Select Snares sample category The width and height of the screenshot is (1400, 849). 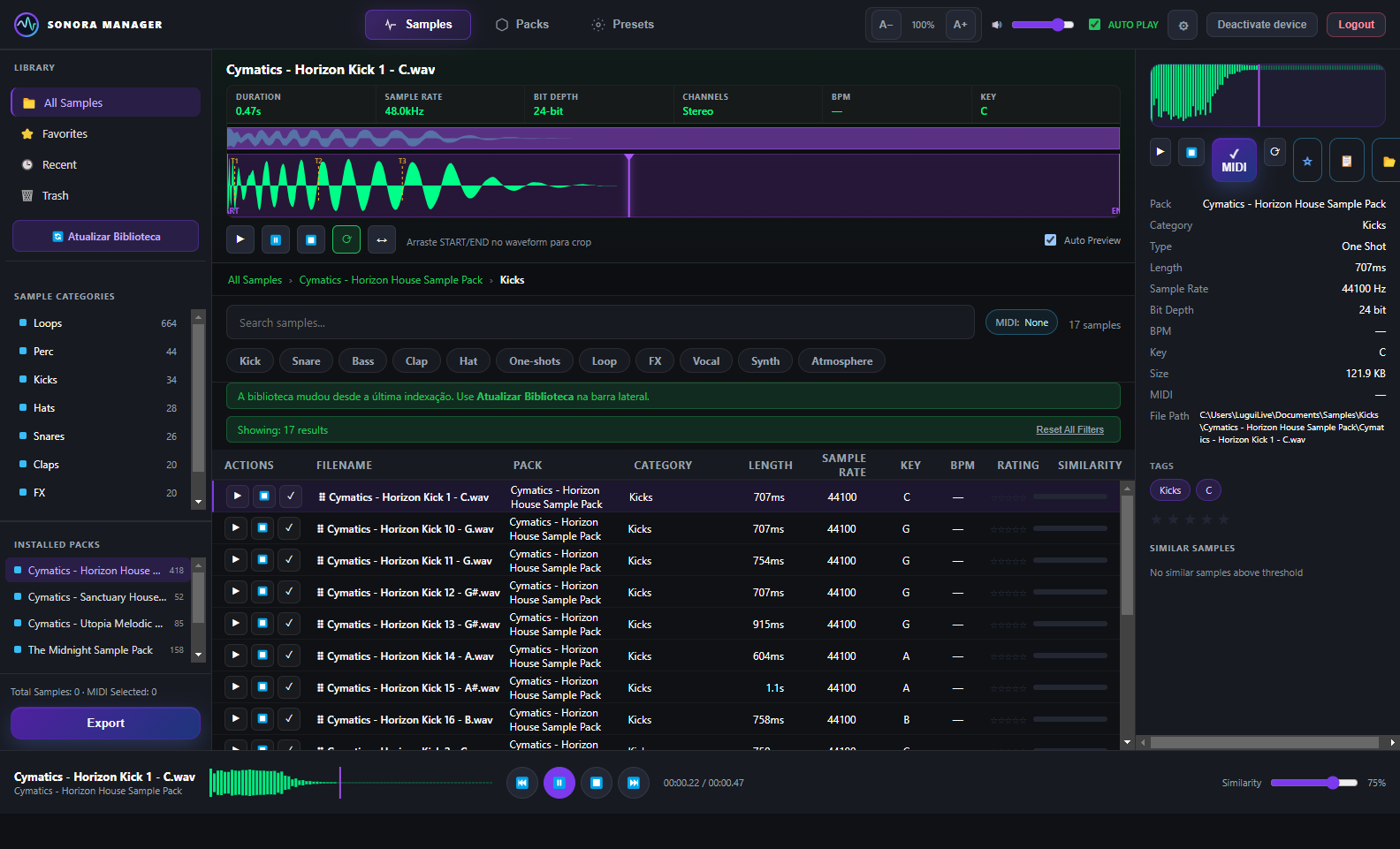[97, 436]
